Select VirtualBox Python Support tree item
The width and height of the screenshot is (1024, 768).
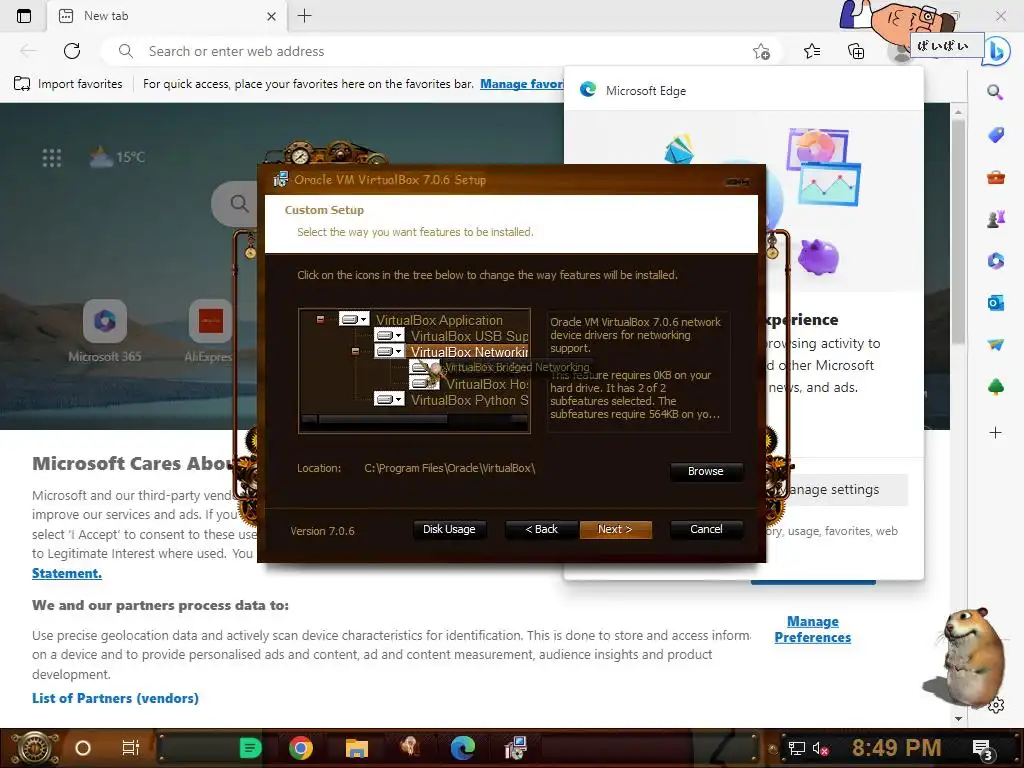pos(469,400)
